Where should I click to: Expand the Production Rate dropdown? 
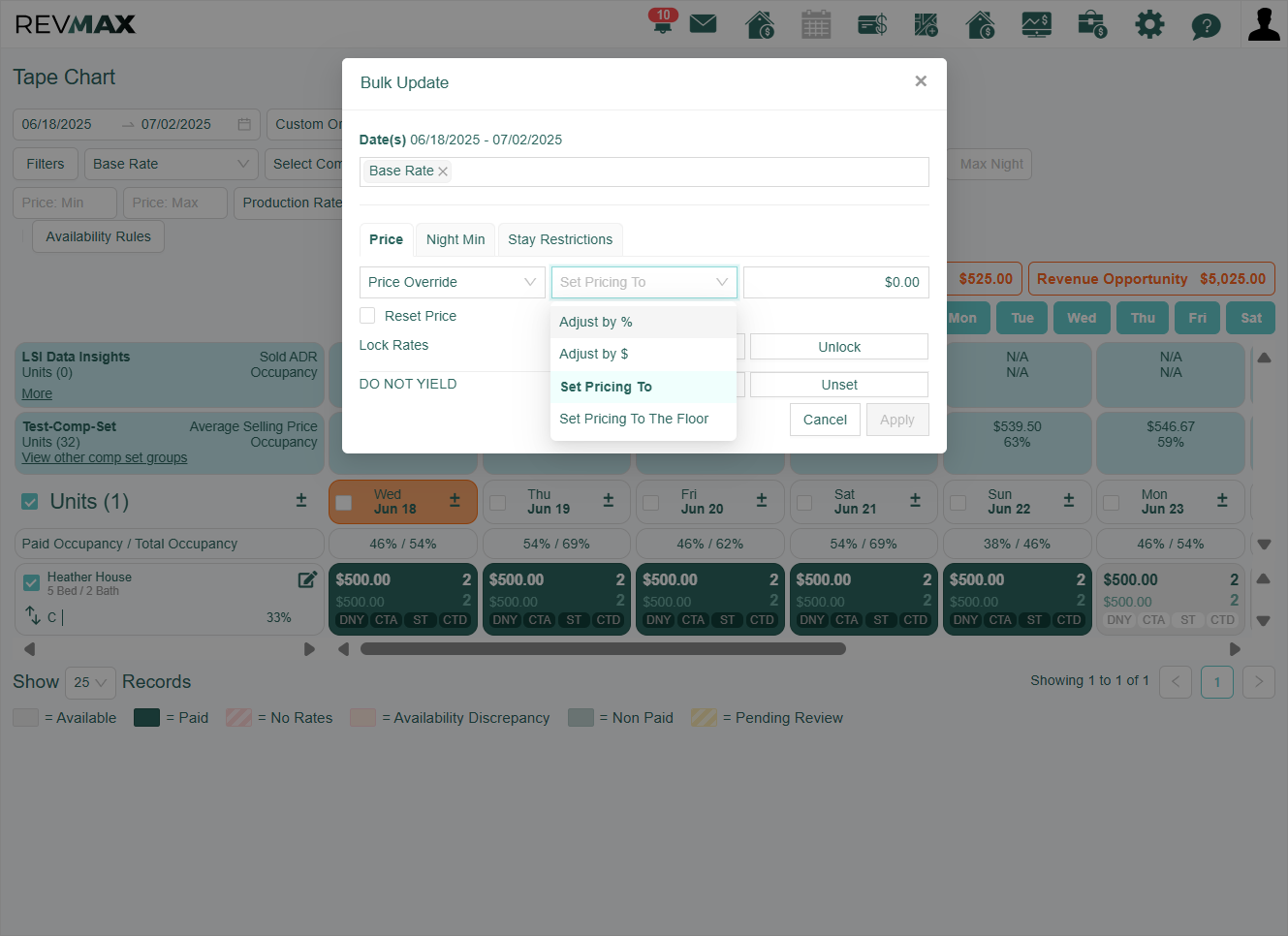point(292,203)
